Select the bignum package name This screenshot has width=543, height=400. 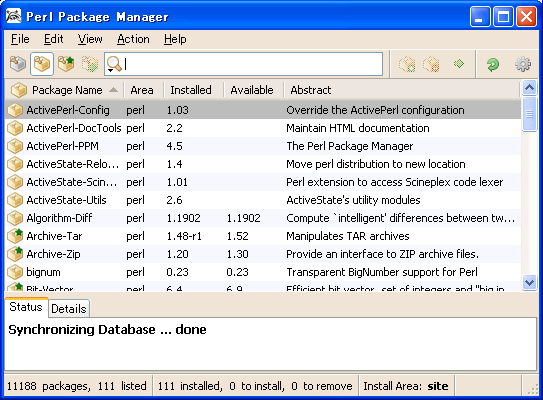(x=43, y=272)
